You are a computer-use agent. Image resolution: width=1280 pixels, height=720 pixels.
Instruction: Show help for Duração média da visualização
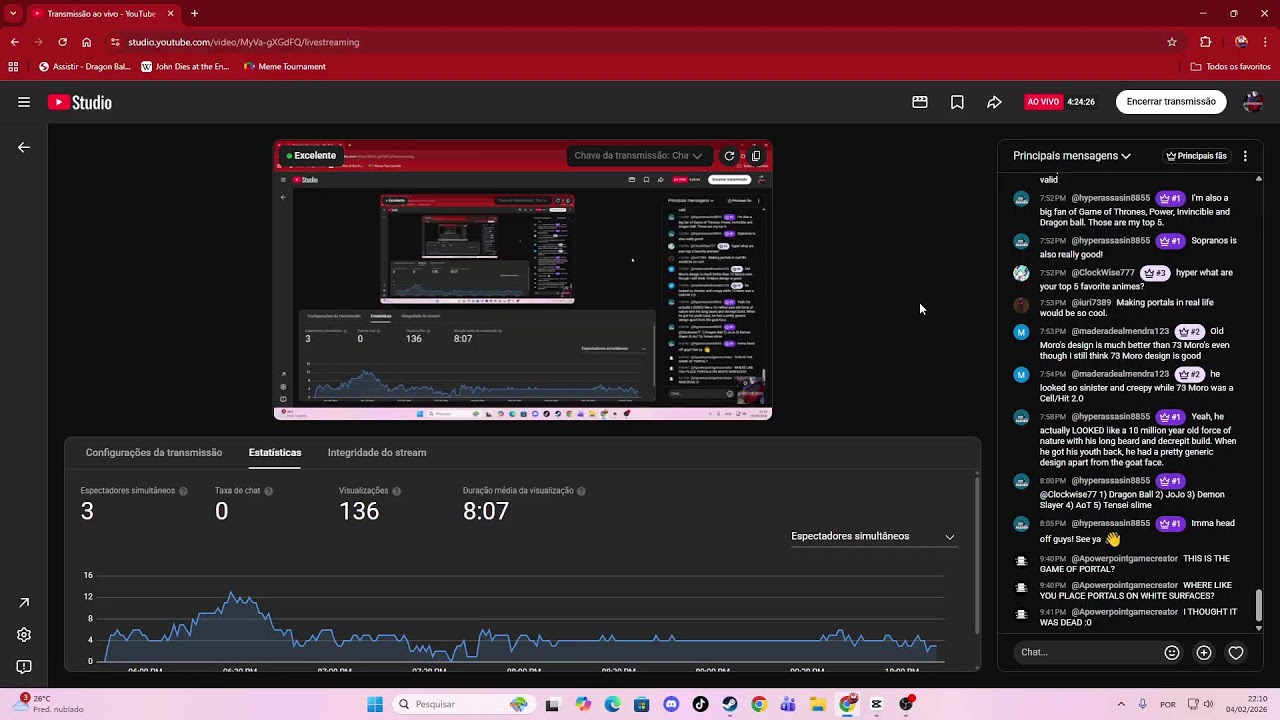[582, 491]
